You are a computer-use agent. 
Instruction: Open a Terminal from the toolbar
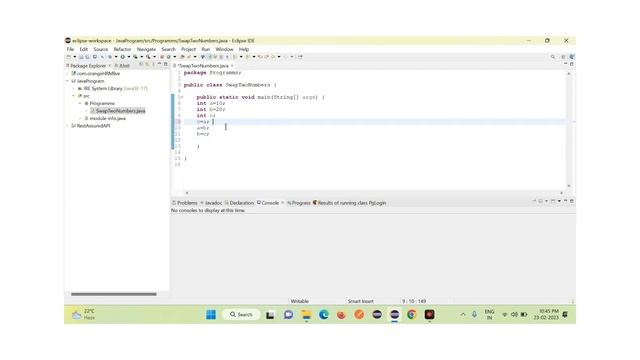[x=95, y=57]
